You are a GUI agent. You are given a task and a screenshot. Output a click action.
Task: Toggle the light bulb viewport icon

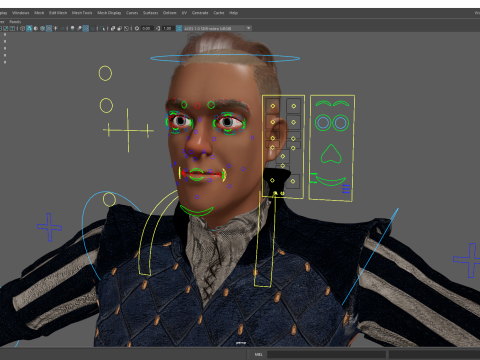[72, 29]
